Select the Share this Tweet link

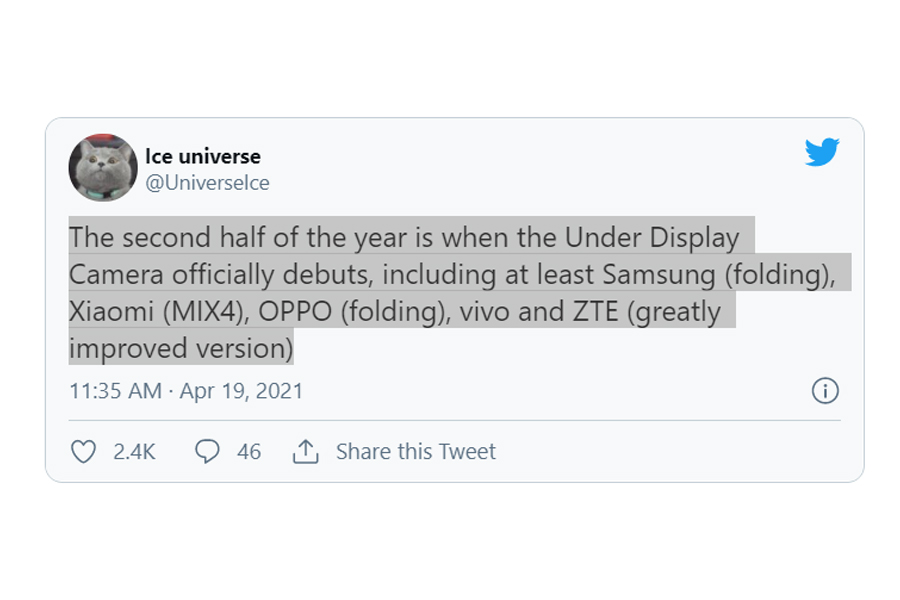tap(416, 452)
